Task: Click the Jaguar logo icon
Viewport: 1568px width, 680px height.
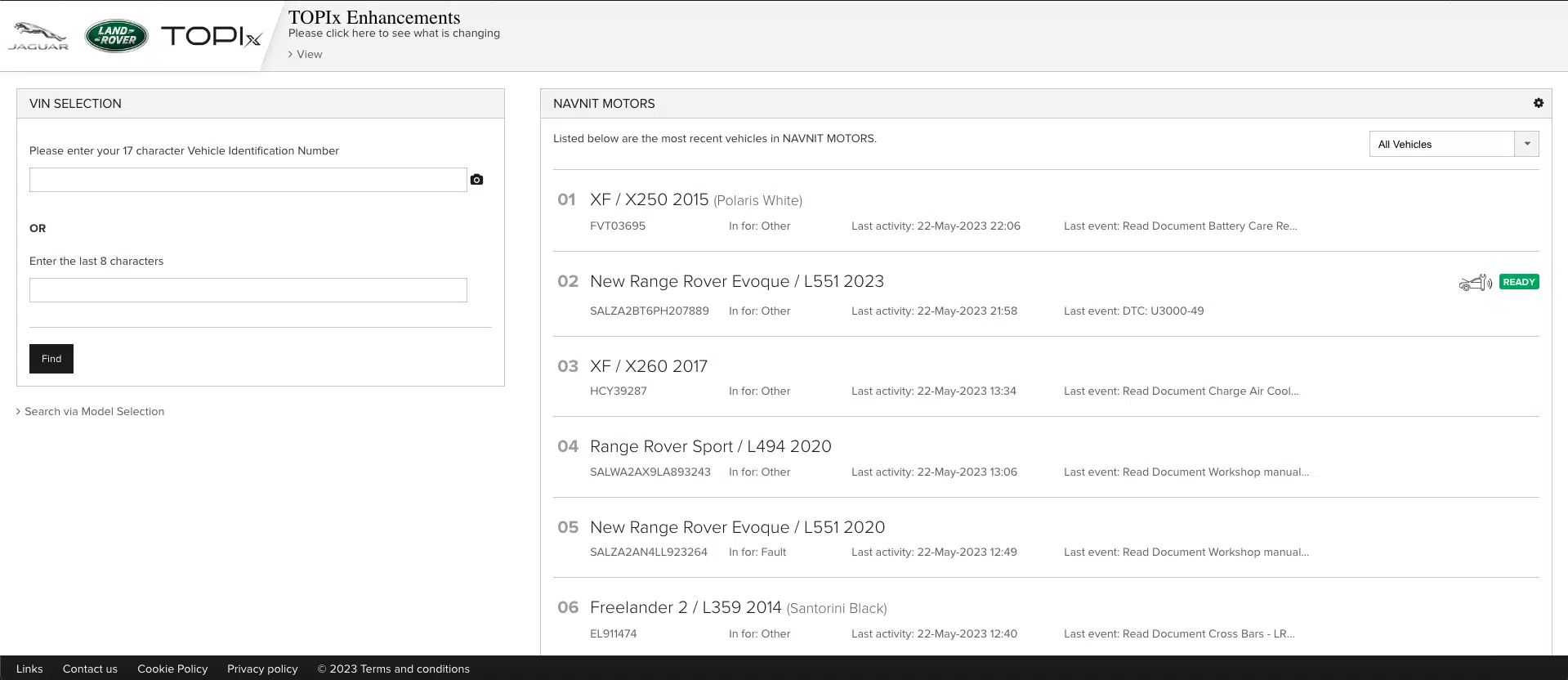Action: (x=38, y=37)
